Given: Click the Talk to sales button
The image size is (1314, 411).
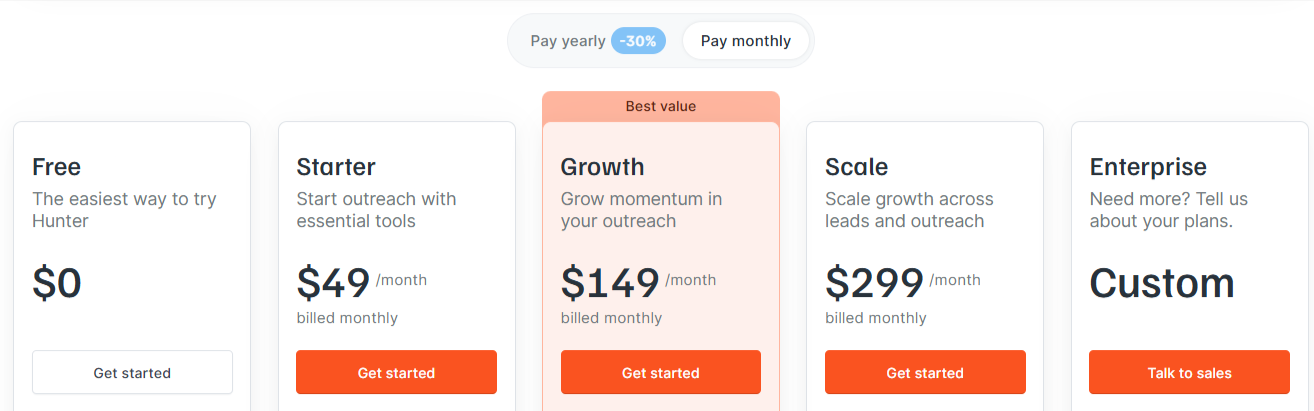Looking at the screenshot, I should [x=1189, y=373].
